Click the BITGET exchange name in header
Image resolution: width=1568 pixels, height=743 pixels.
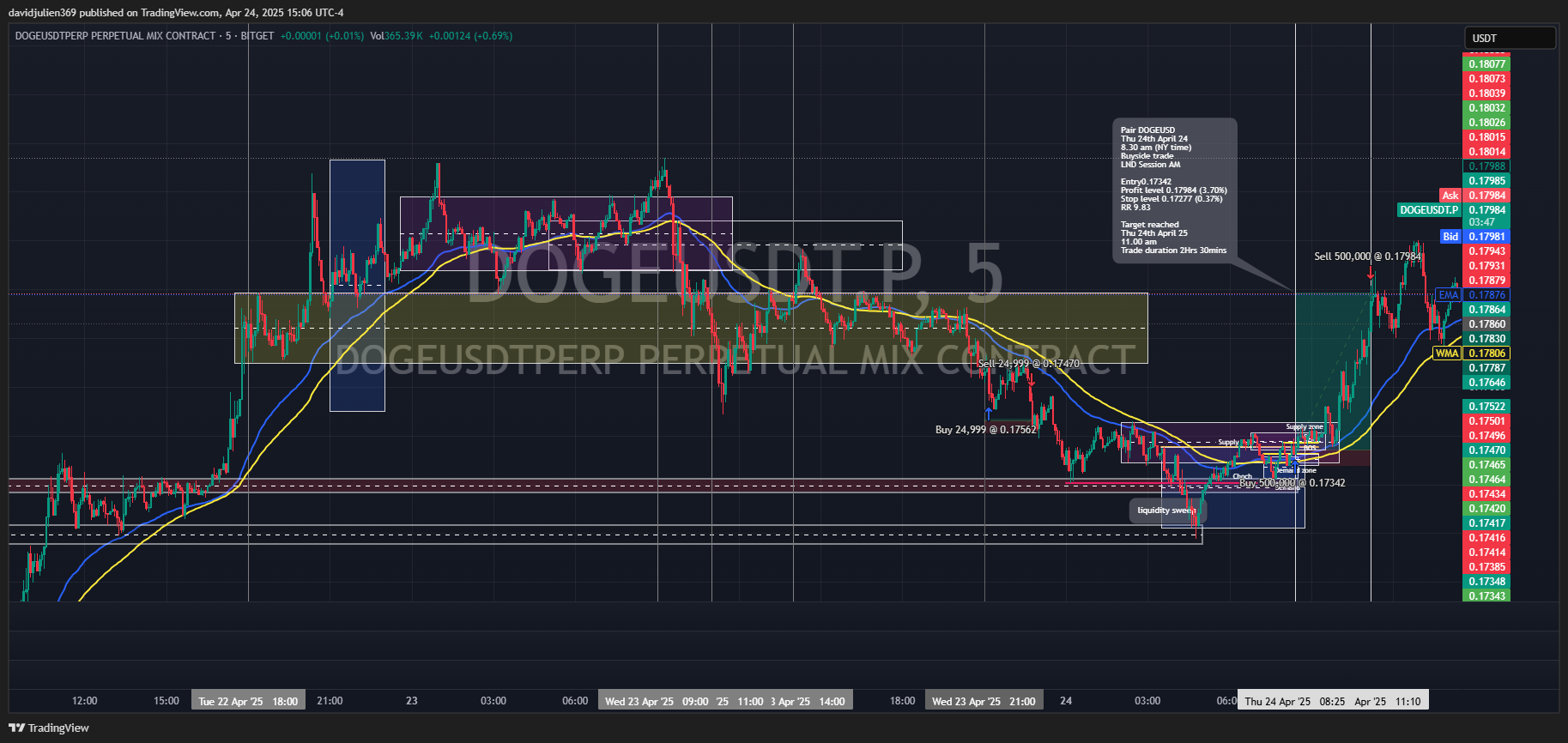[257, 36]
